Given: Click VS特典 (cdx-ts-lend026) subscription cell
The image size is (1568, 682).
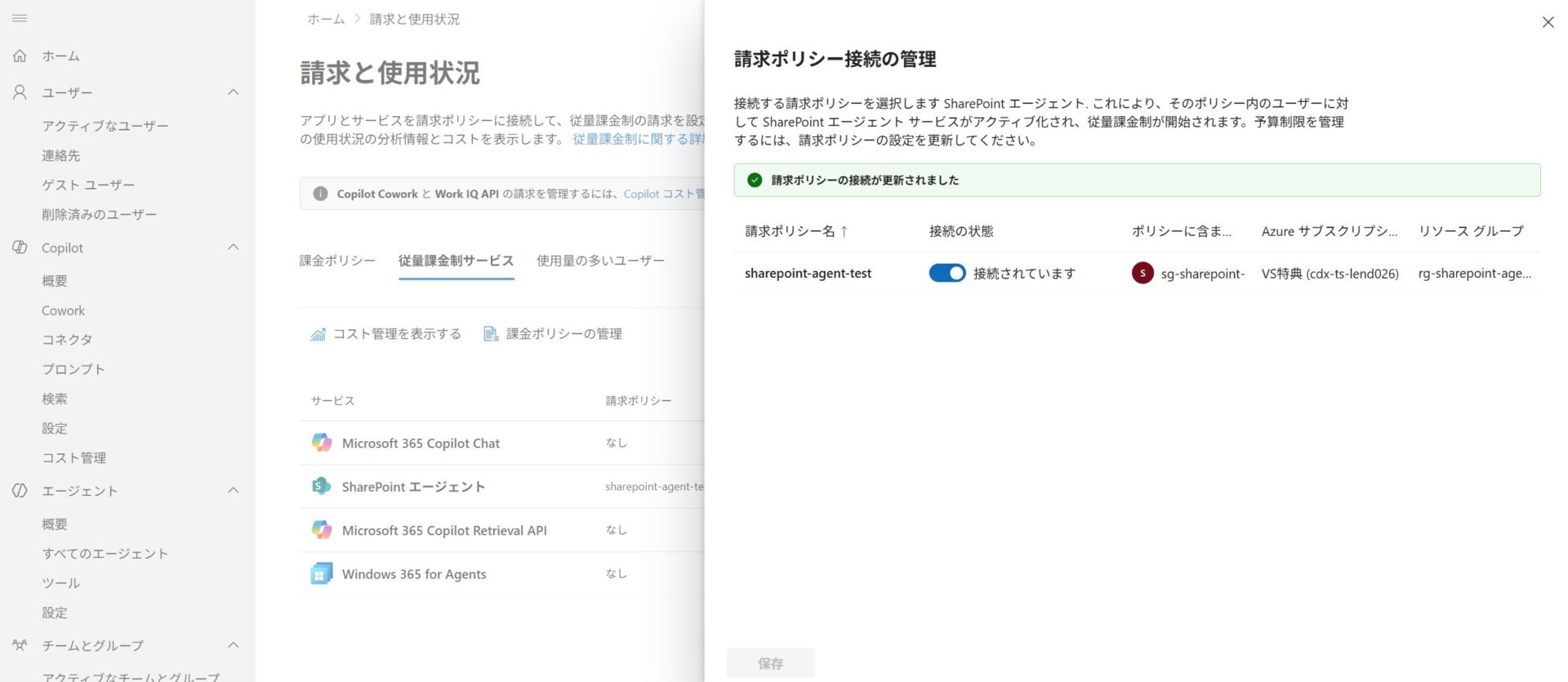Looking at the screenshot, I should [1330, 273].
